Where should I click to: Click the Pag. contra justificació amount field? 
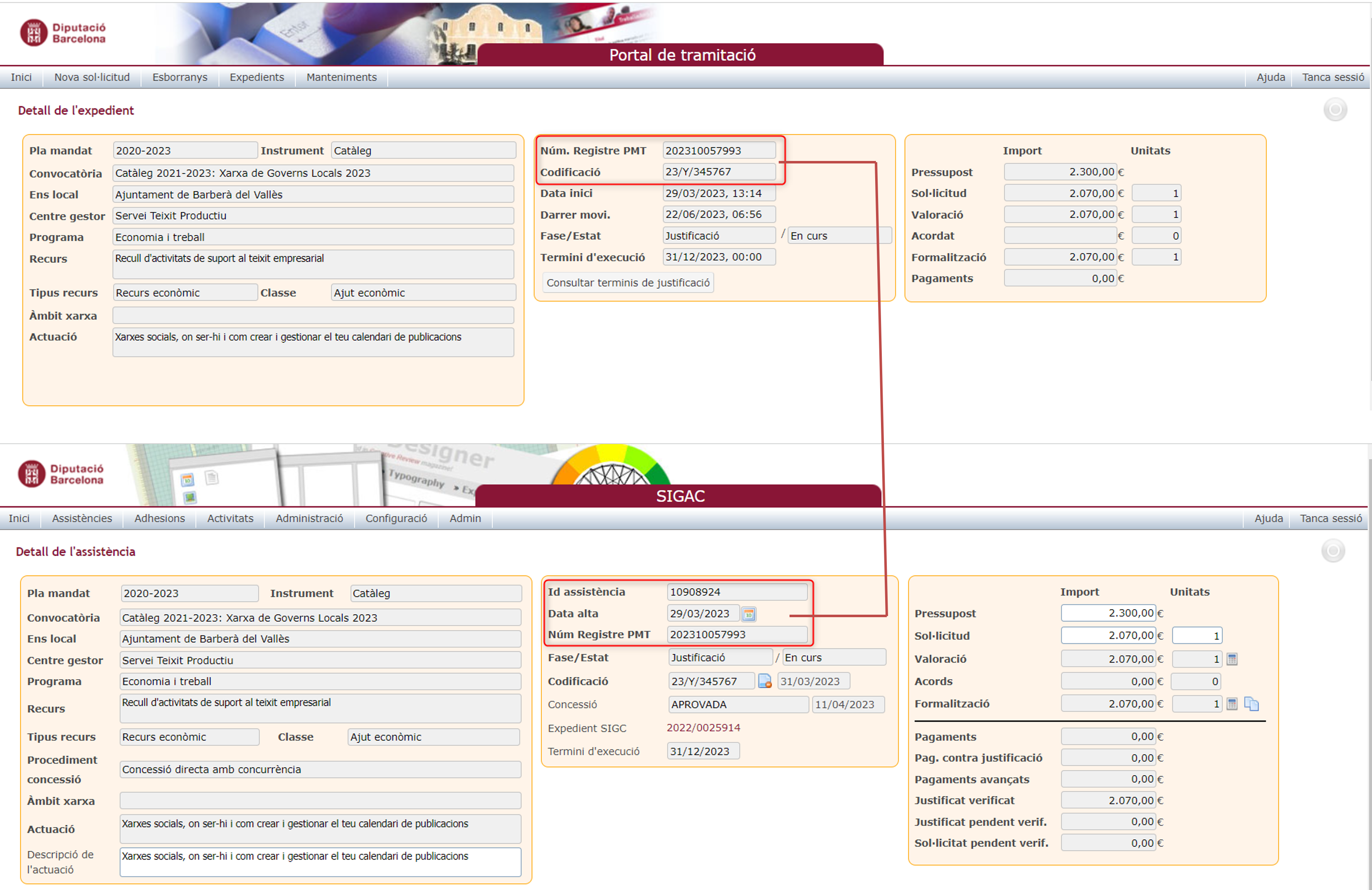[x=1108, y=758]
